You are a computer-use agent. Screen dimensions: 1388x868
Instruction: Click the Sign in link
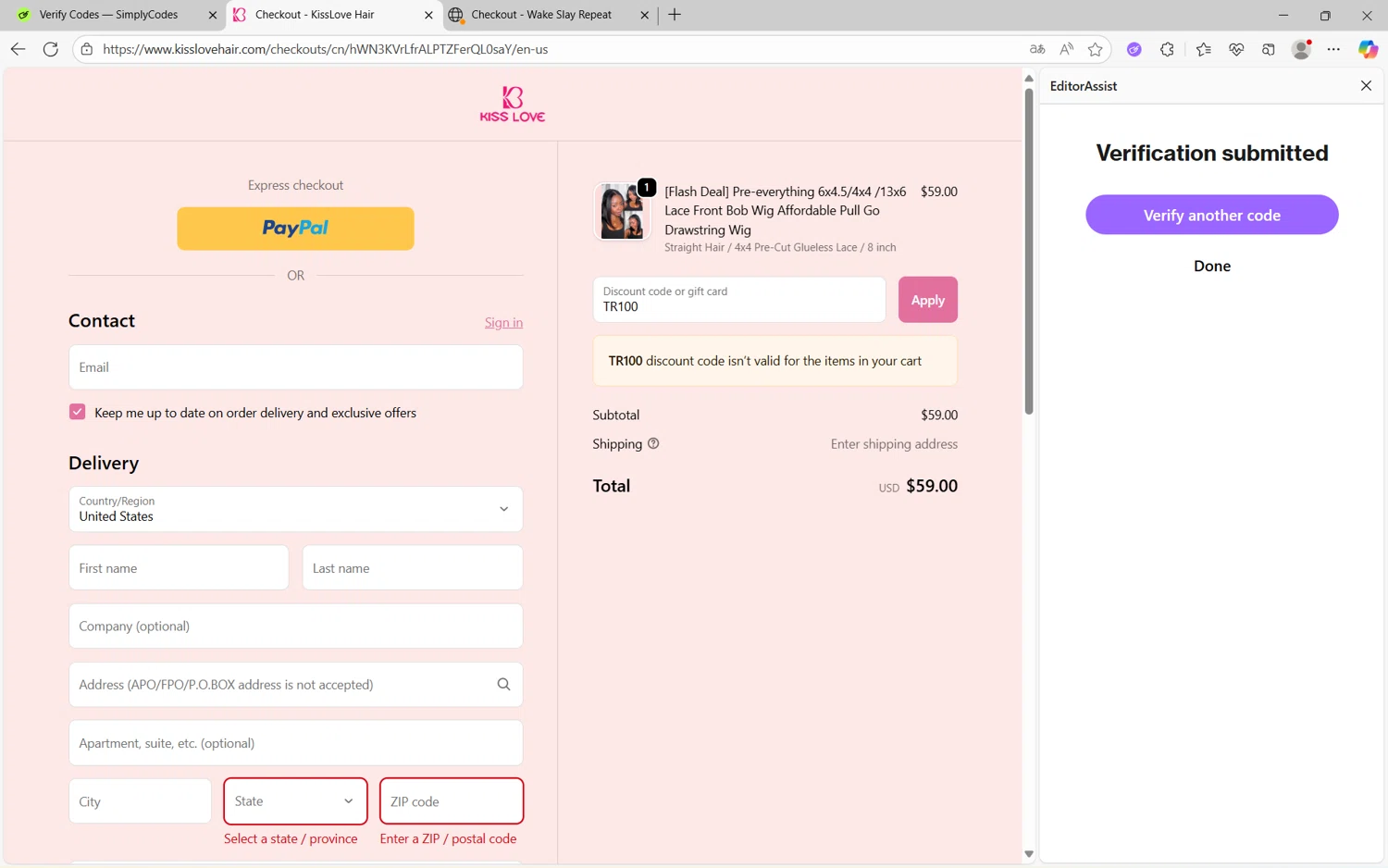[x=503, y=322]
